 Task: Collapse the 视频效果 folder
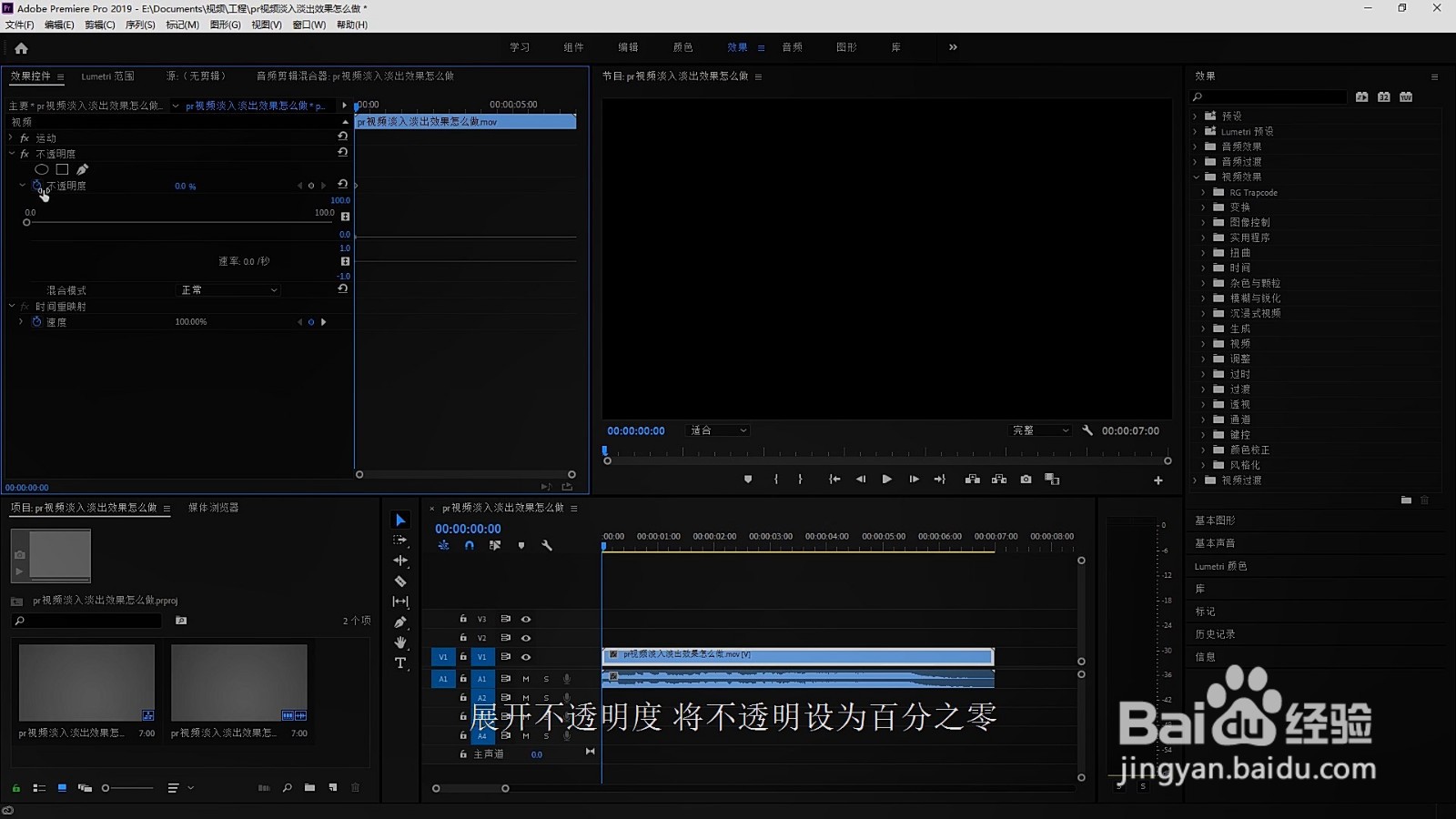[1196, 177]
